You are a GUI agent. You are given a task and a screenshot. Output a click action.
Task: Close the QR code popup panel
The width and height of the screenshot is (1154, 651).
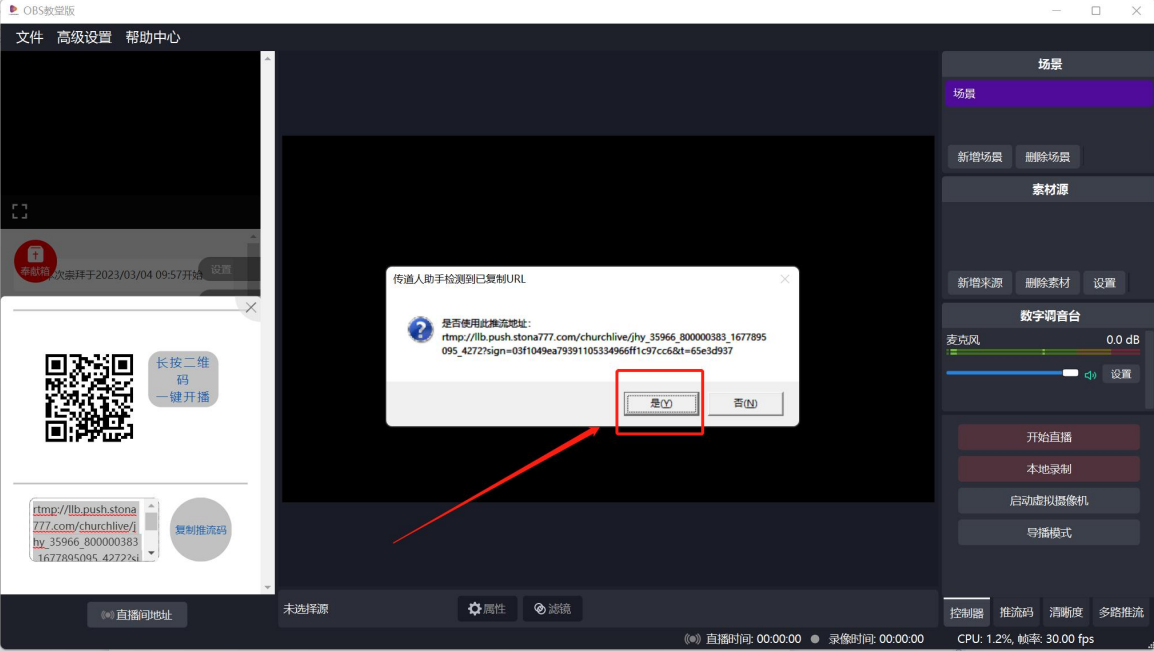point(251,308)
